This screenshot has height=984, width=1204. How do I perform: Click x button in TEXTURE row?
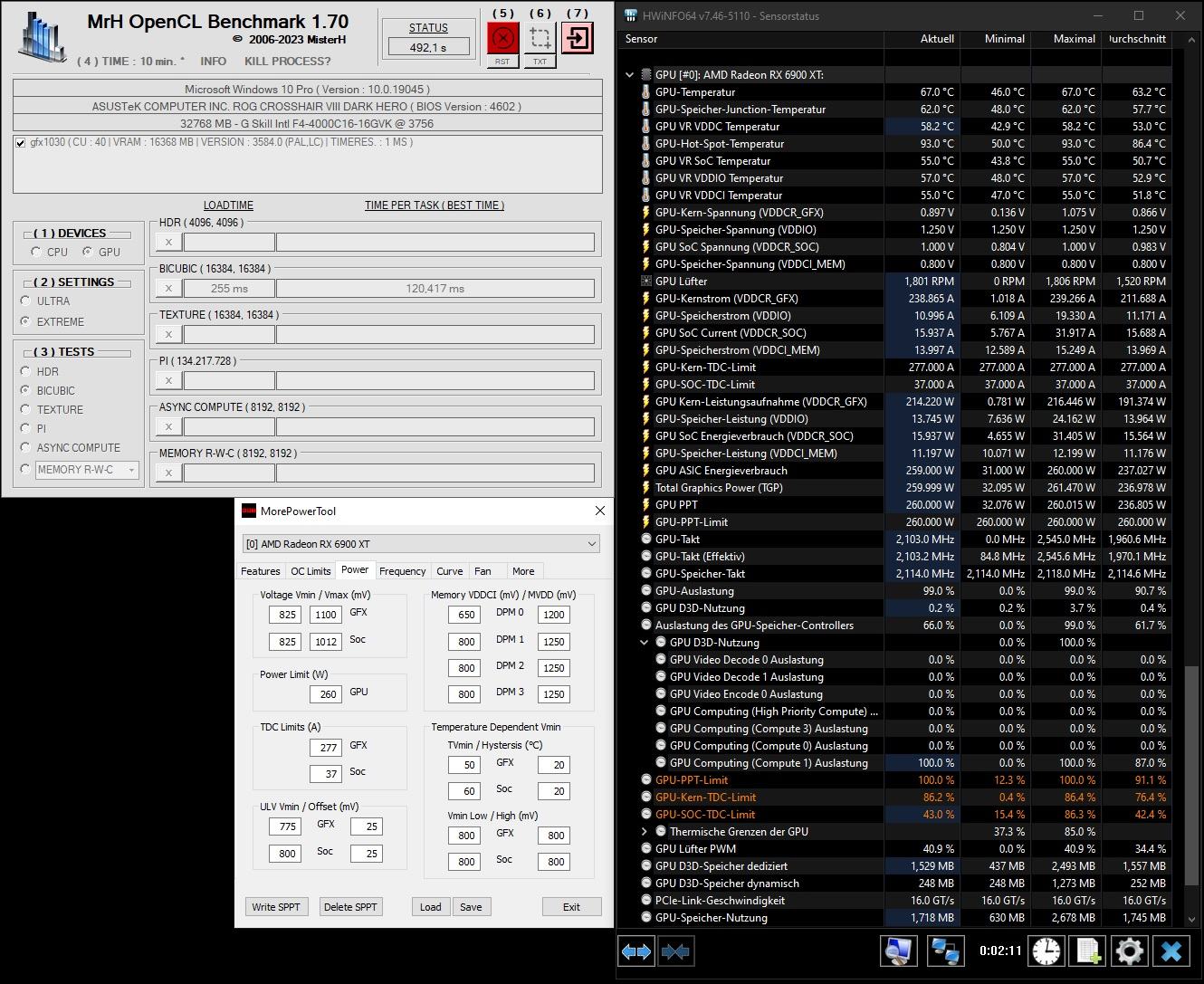(x=168, y=334)
